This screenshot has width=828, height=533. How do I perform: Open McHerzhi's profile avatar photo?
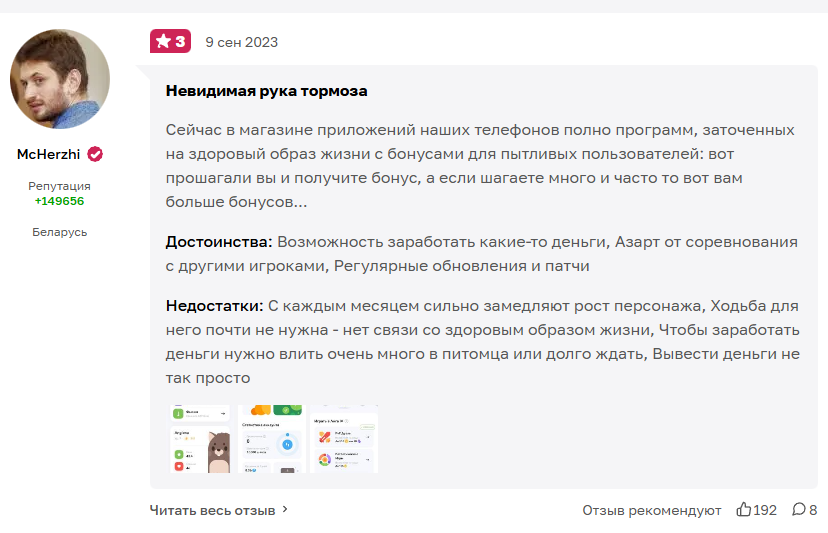point(60,79)
